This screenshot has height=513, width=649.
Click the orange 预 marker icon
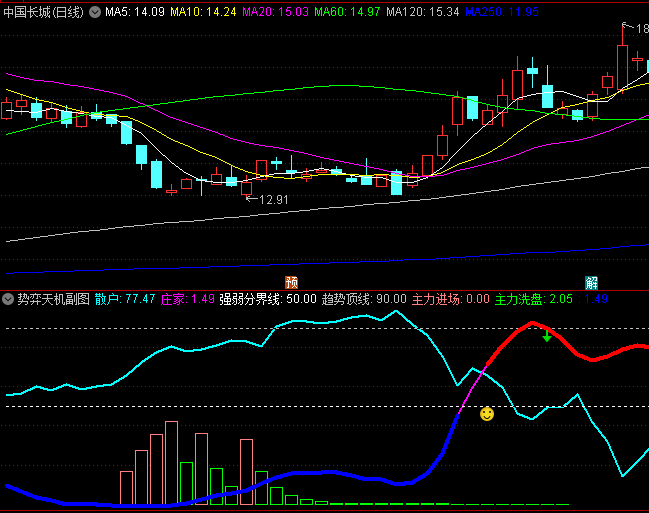[x=291, y=282]
